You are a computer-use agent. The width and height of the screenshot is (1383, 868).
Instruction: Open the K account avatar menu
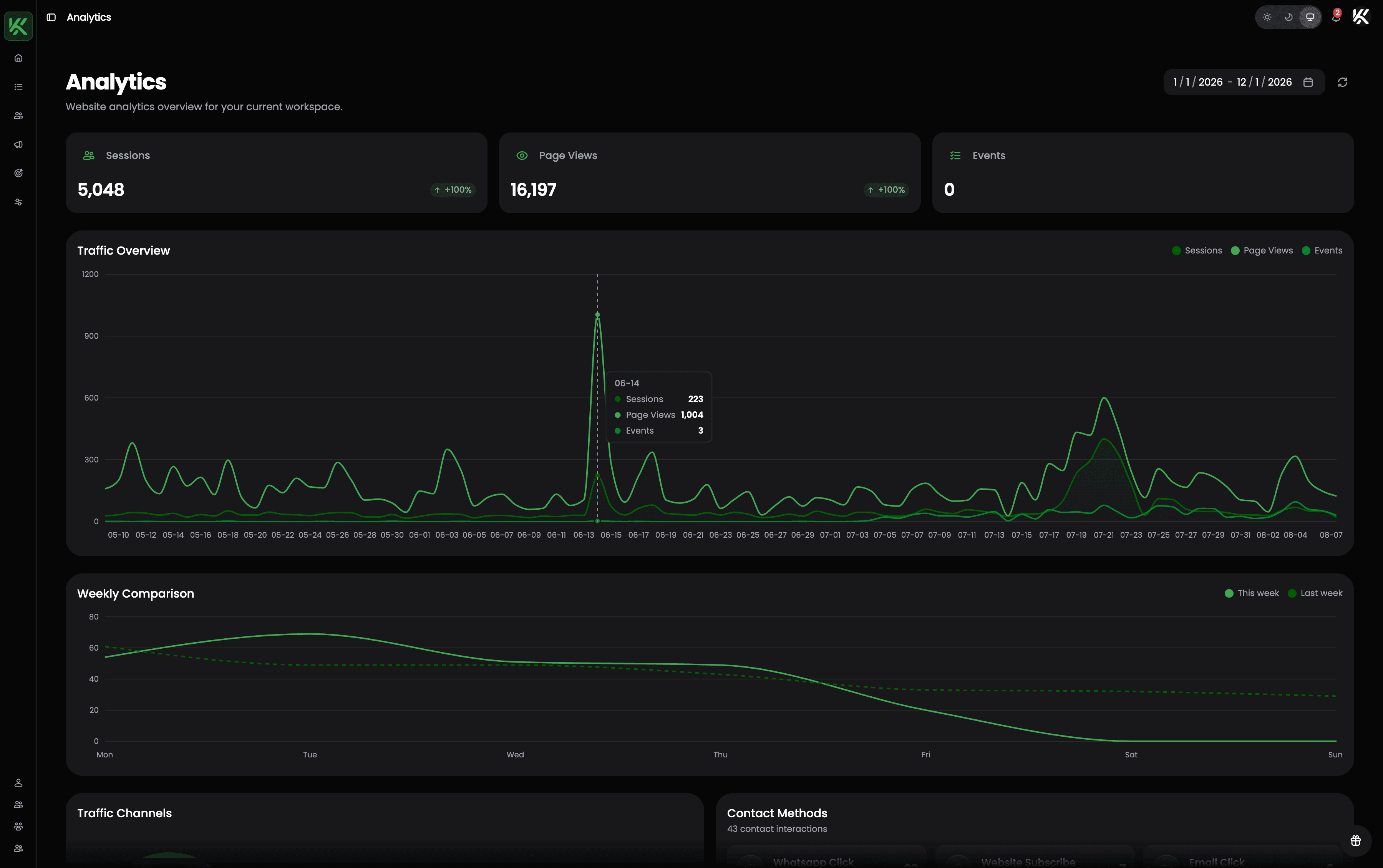click(x=1361, y=17)
